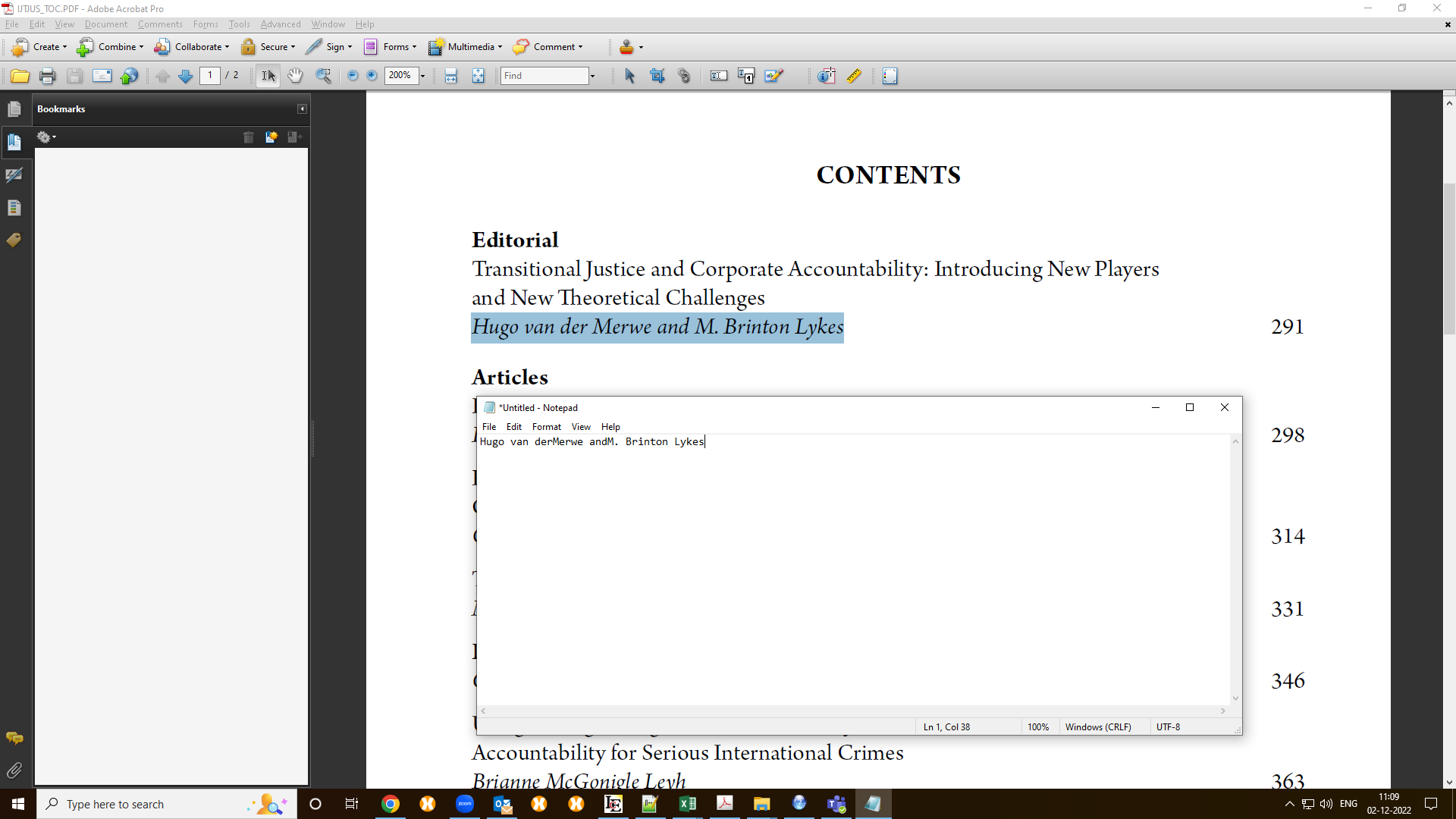Open the zoom percentage dropdown
Screen dimensions: 1456x819
click(x=422, y=75)
